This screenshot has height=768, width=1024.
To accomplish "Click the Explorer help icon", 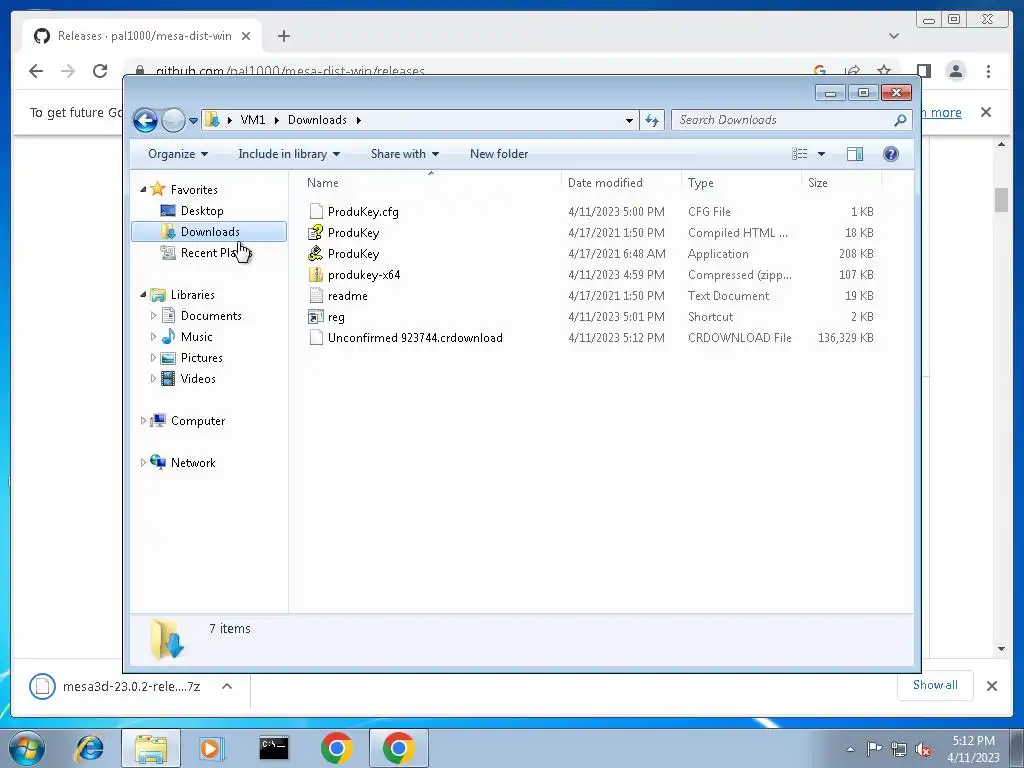I will [x=890, y=154].
